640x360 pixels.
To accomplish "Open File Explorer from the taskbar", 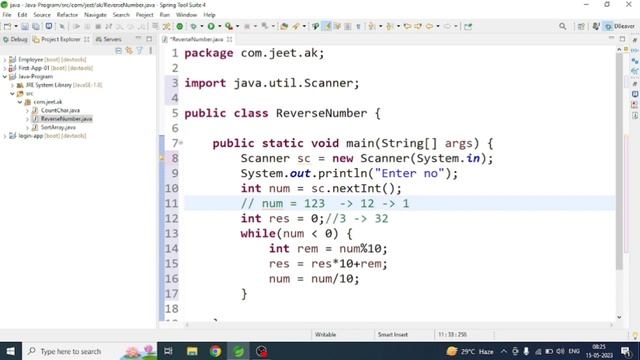I will (192, 351).
